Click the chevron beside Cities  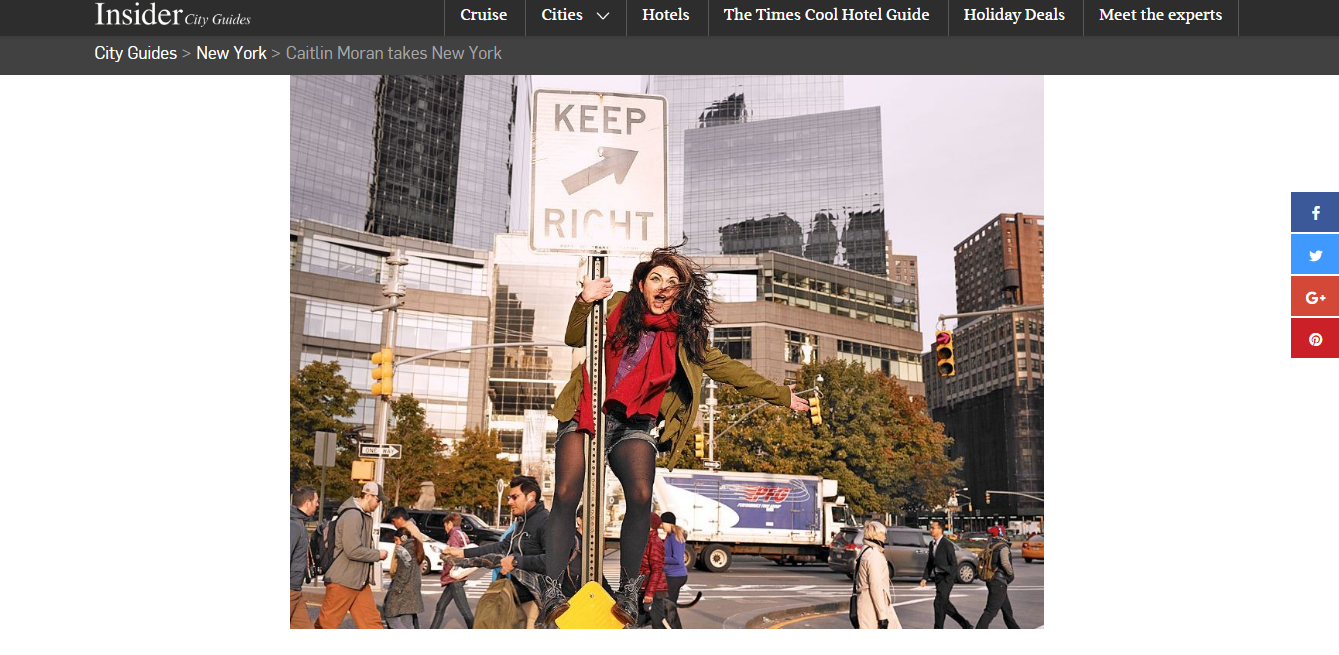click(x=603, y=16)
